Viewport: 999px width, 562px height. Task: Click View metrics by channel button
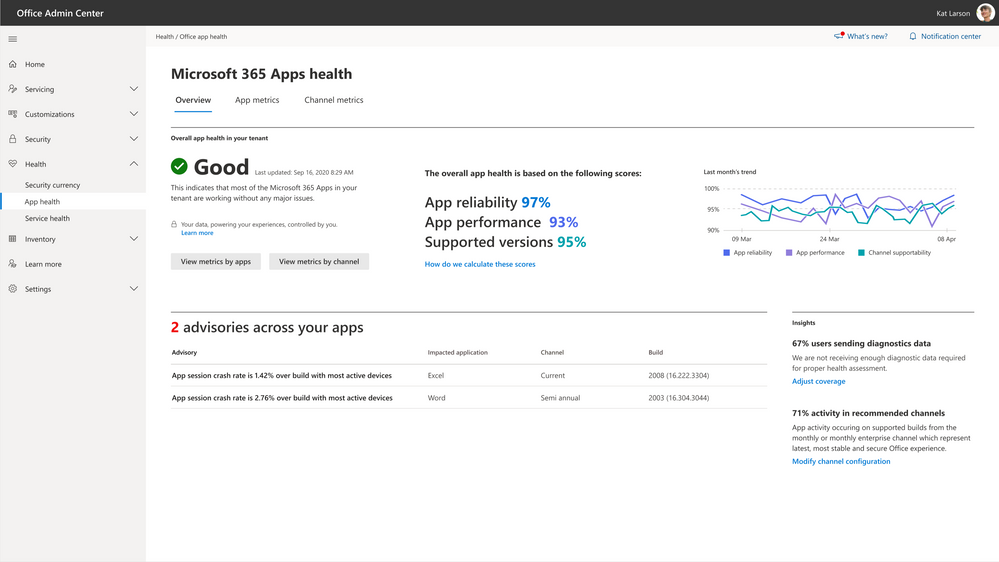319,261
